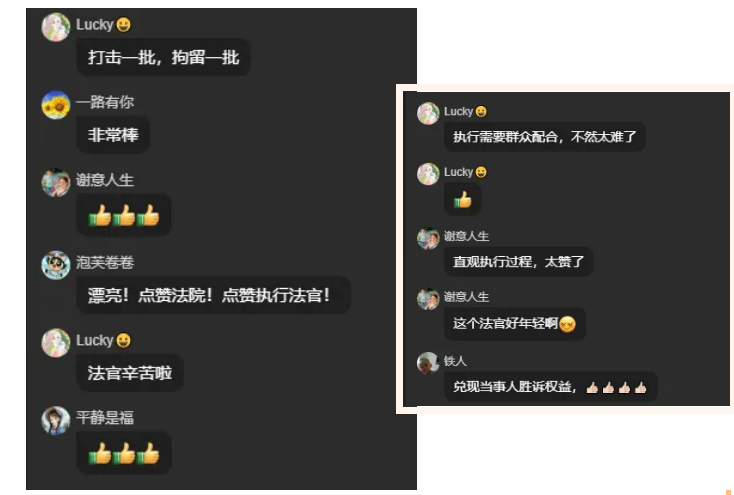Select the 打击一批，拘留一批 message bubble

click(163, 57)
